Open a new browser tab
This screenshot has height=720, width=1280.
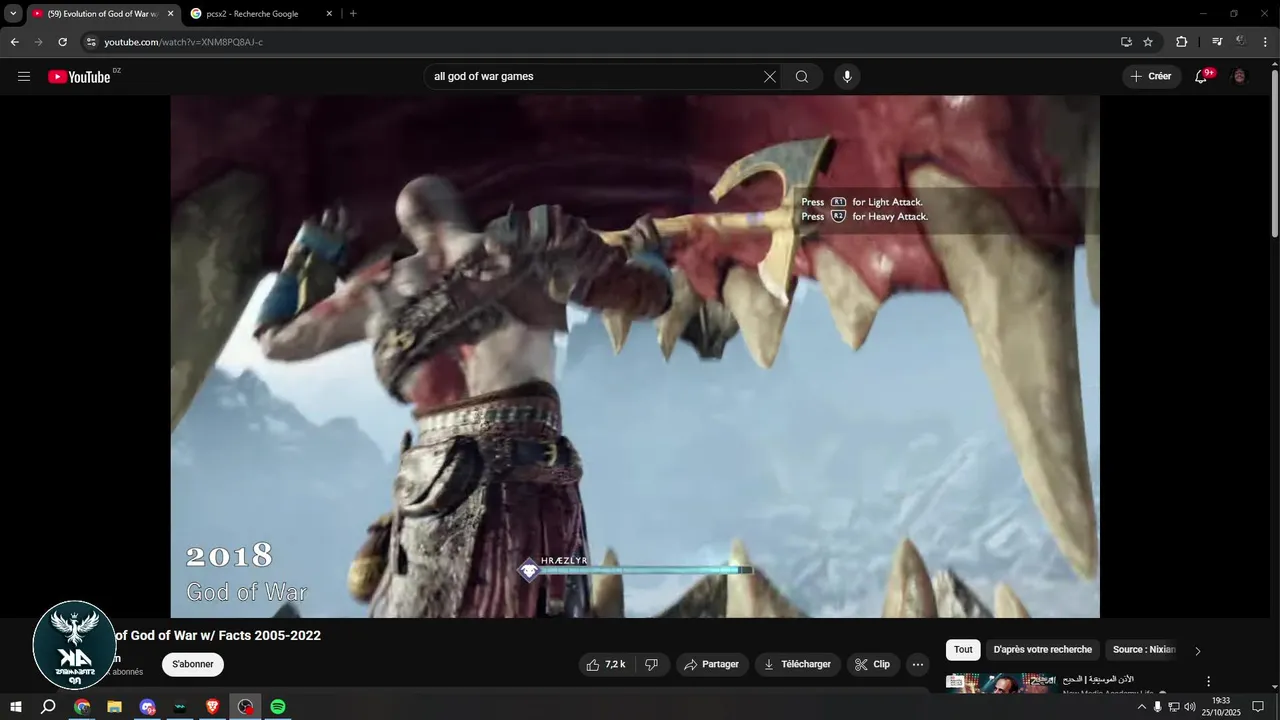click(x=353, y=14)
